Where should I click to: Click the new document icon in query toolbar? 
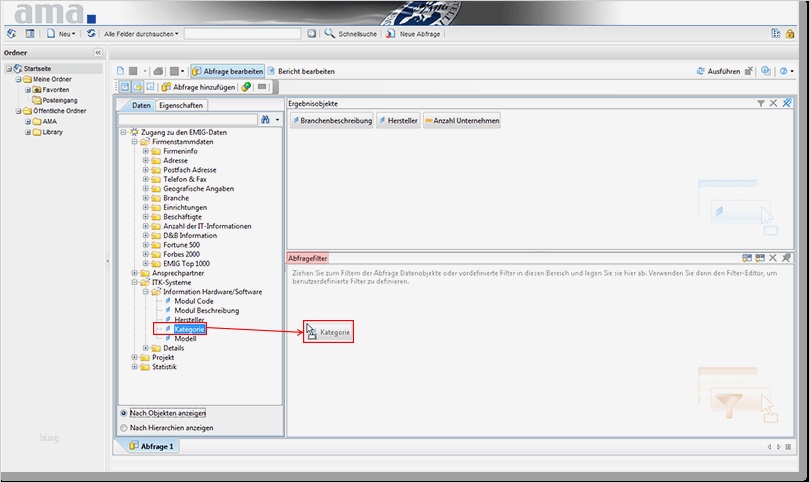pyautogui.click(x=120, y=71)
